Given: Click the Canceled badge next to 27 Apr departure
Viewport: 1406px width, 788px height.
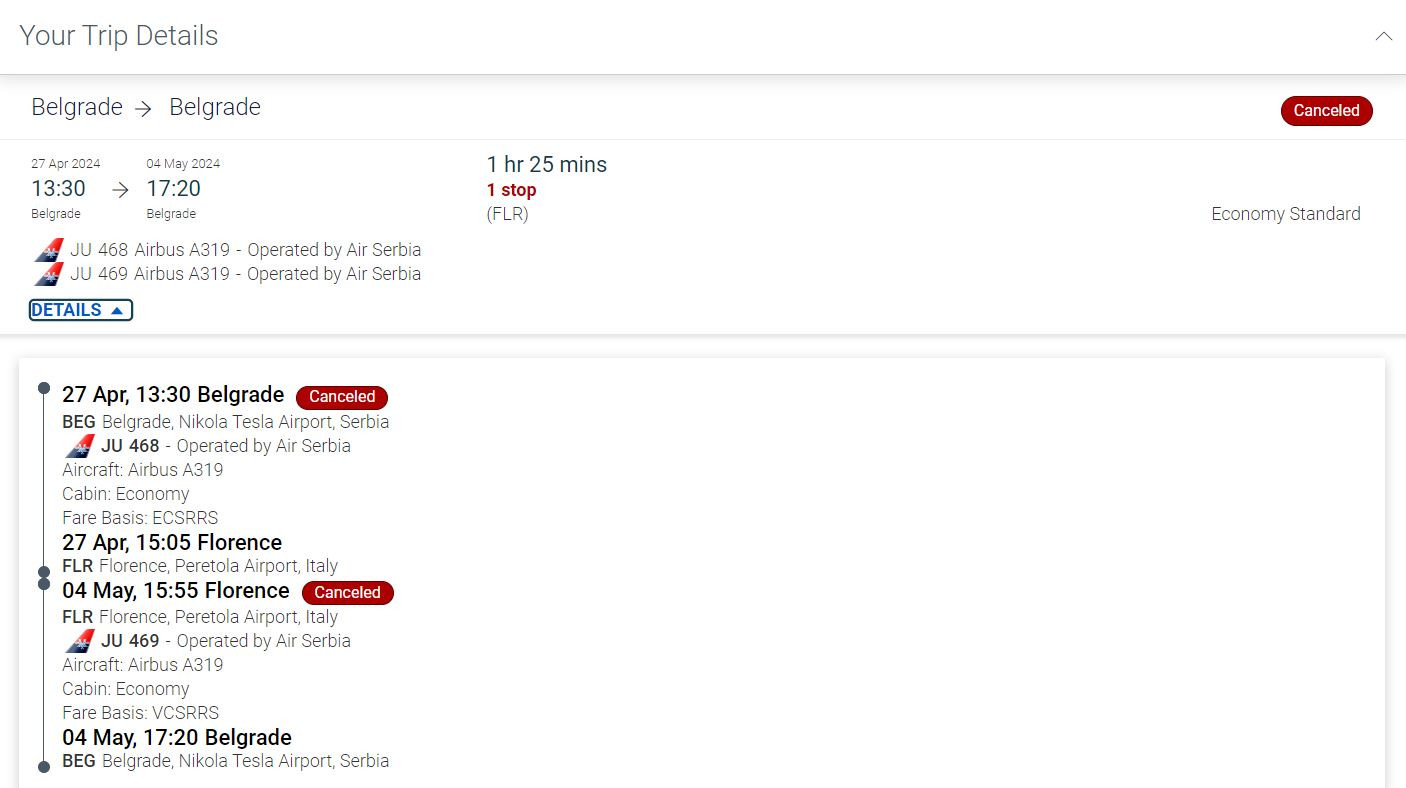Looking at the screenshot, I should click(x=342, y=397).
